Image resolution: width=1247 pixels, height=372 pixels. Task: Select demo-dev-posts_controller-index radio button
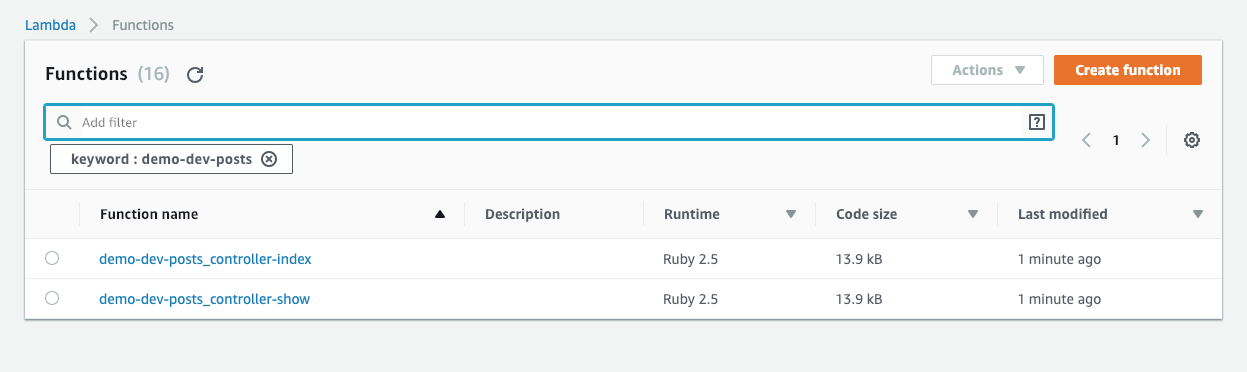(52, 258)
